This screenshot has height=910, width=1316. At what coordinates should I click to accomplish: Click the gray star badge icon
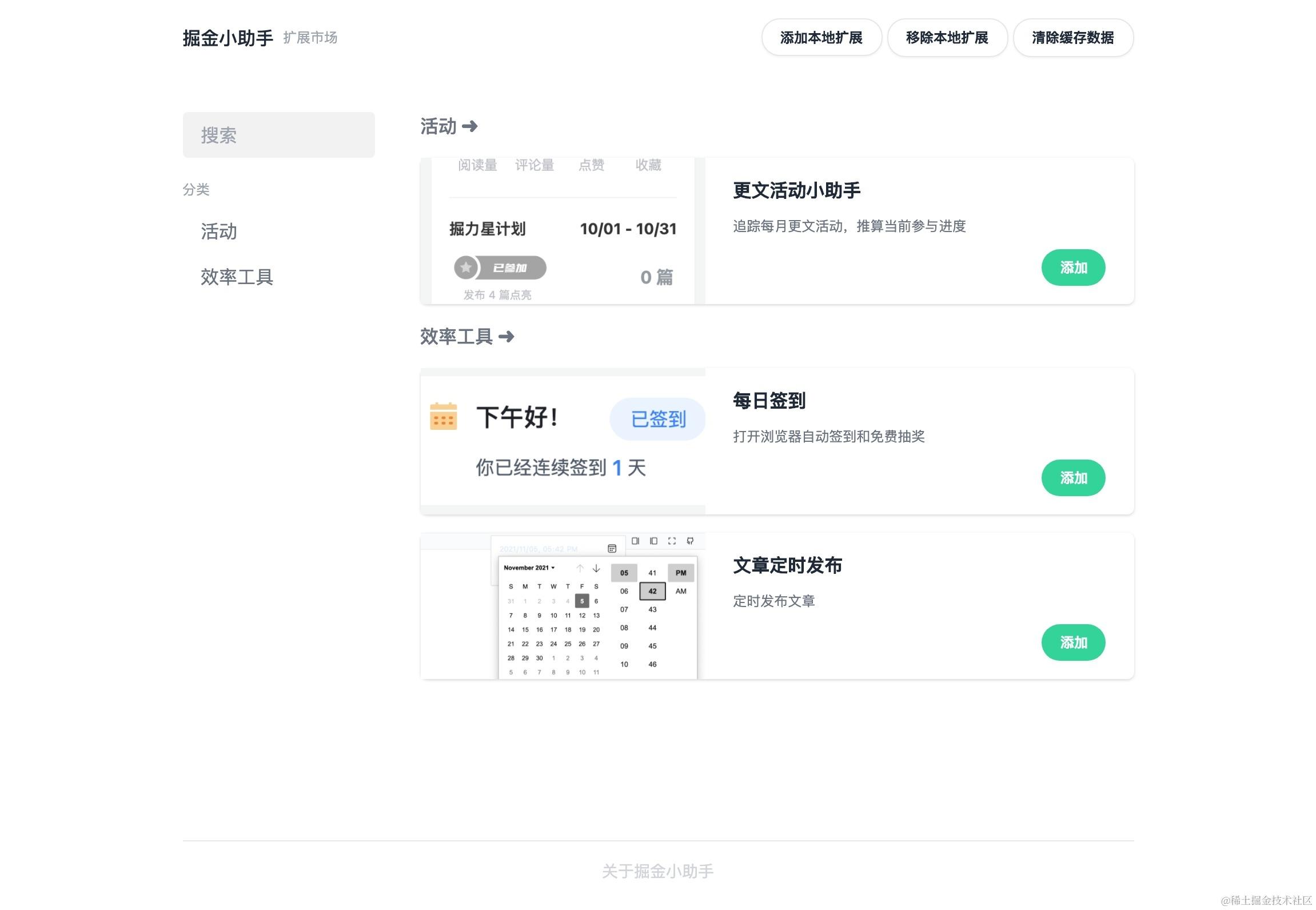pyautogui.click(x=466, y=268)
